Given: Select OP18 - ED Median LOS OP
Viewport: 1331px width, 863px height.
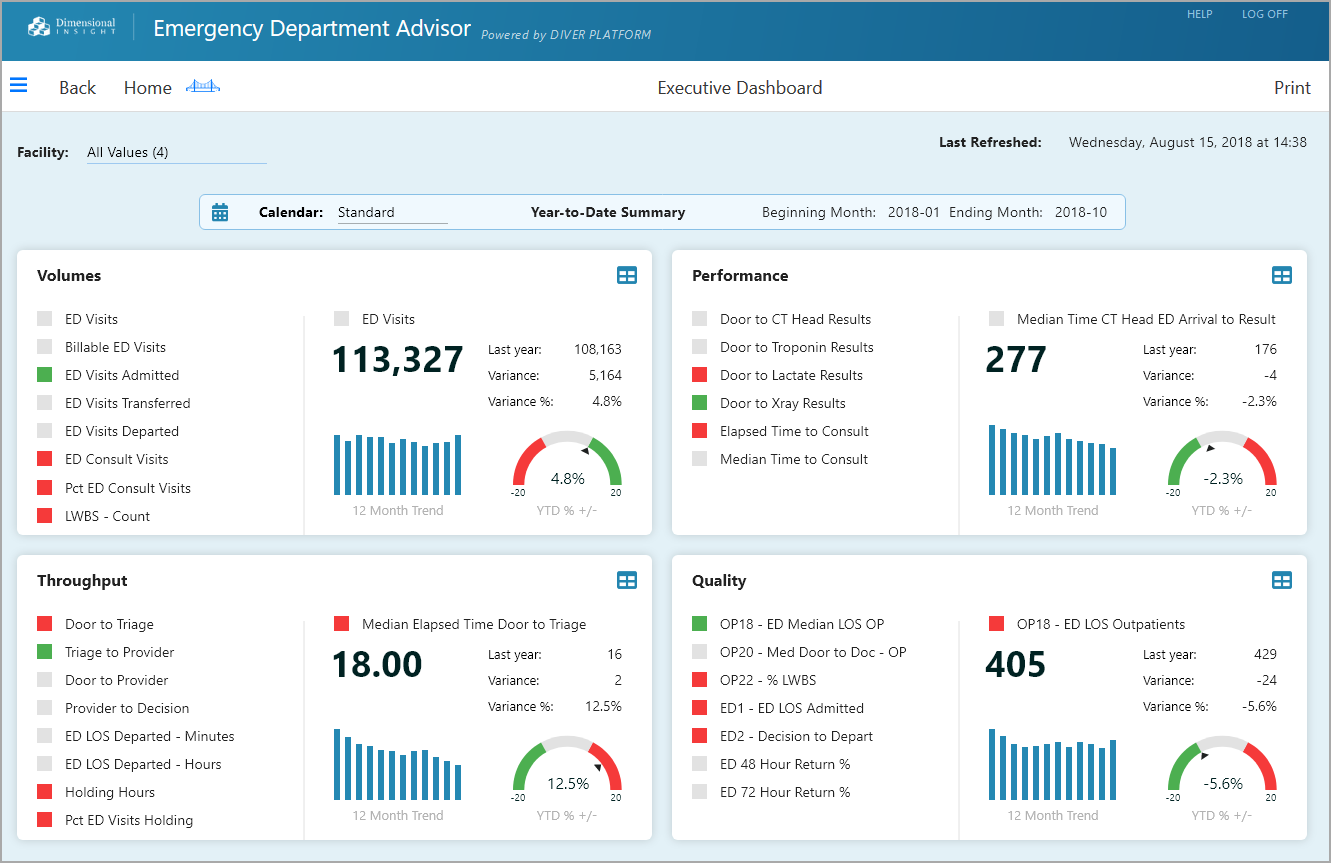Looking at the screenshot, I should pos(802,624).
